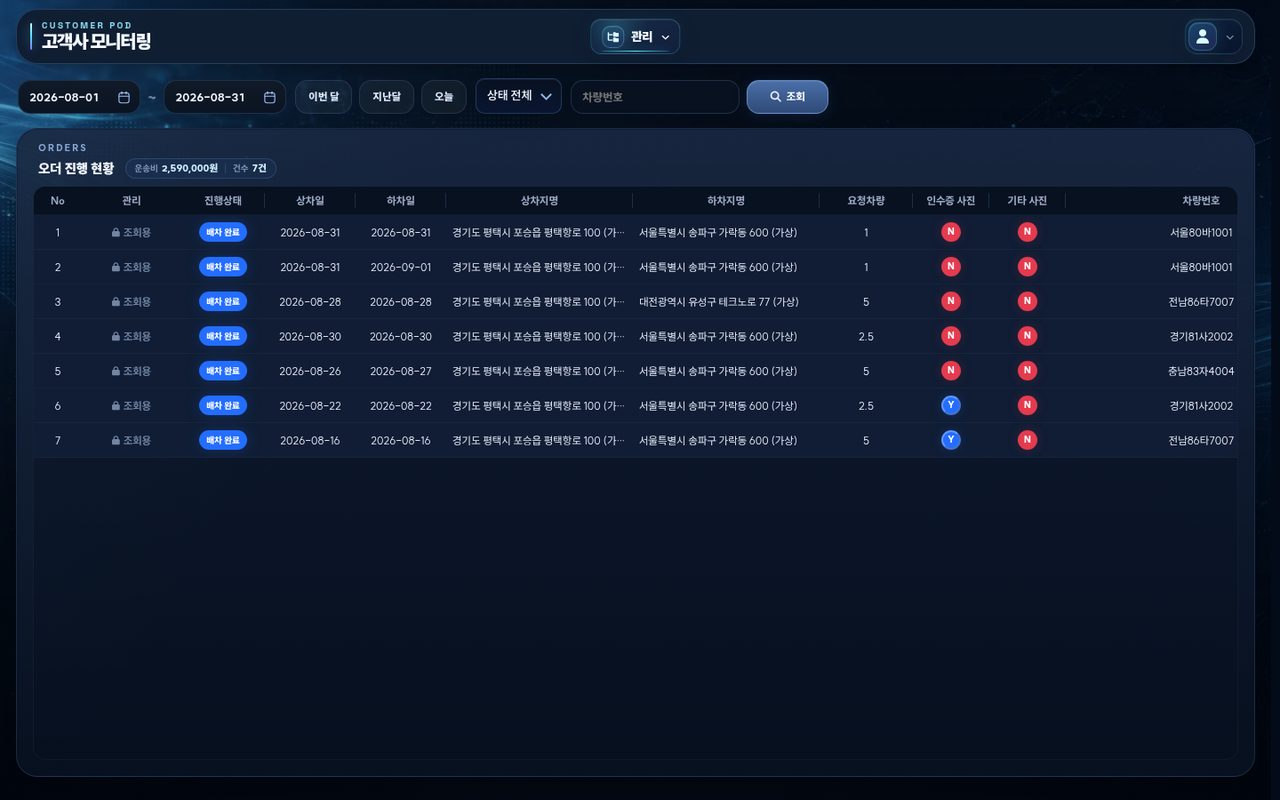Screen dimensions: 1280x800
Task: Click 인수증 사진 Y badge for row 6
Action: pos(951,406)
